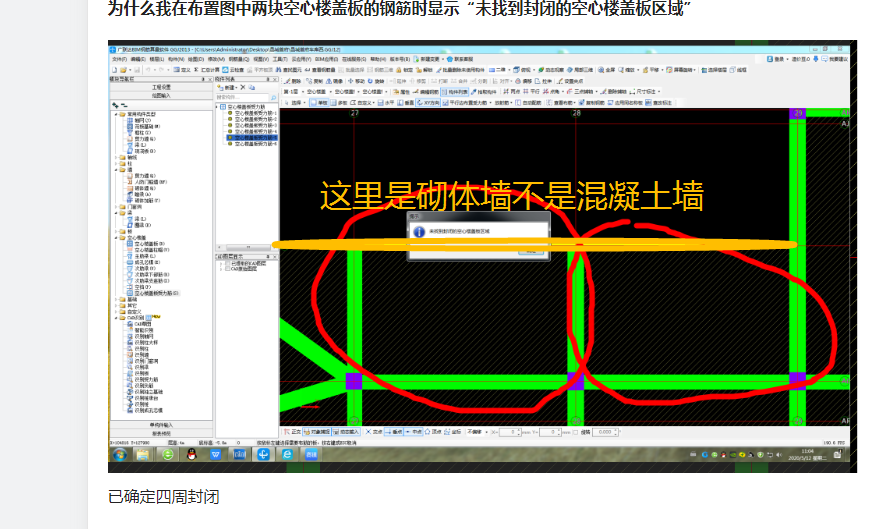The image size is (890, 529).
Task: Expand the 基础 tree folder
Action: tap(116, 299)
